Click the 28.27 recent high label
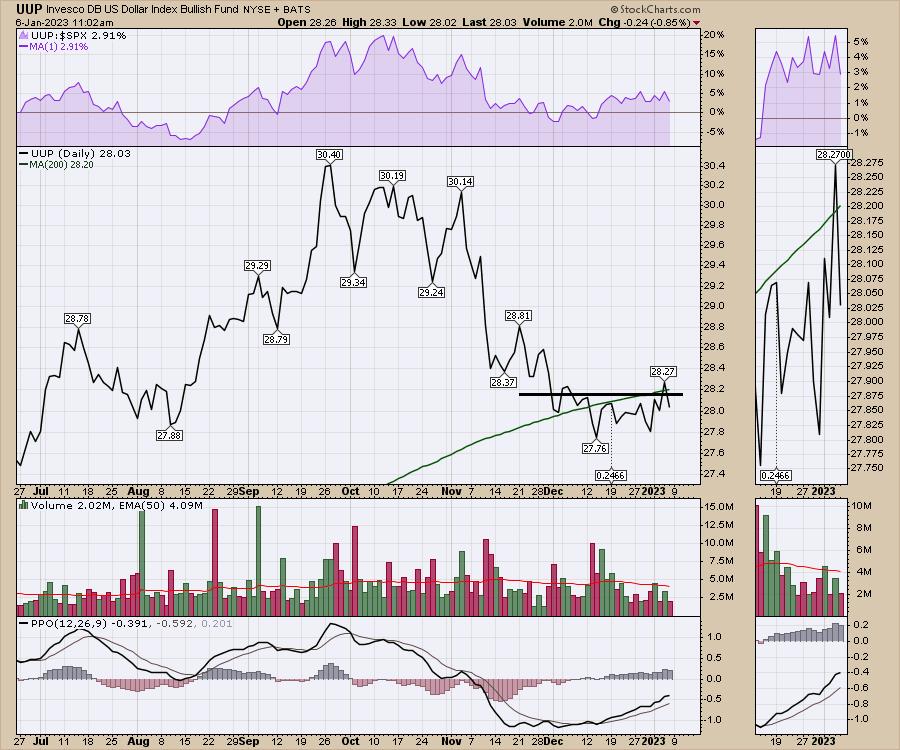The width and height of the screenshot is (900, 750). 663,371
